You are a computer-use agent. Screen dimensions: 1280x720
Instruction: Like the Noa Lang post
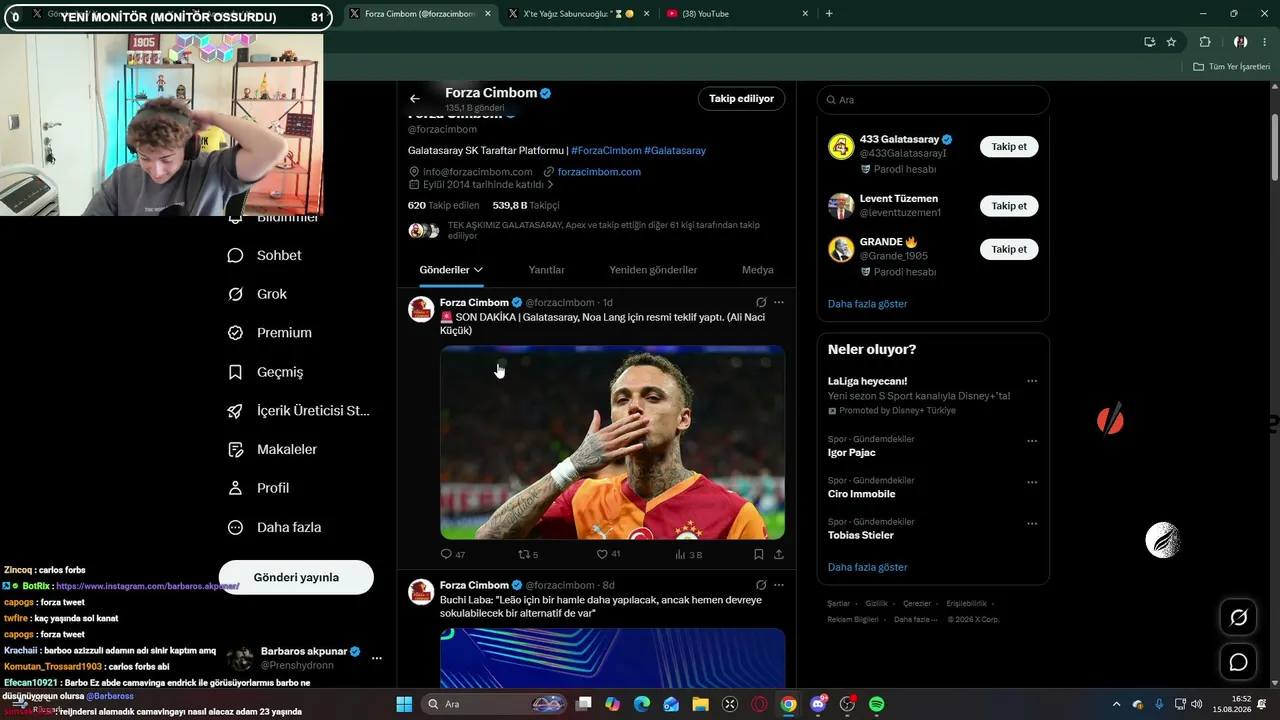[x=608, y=554]
